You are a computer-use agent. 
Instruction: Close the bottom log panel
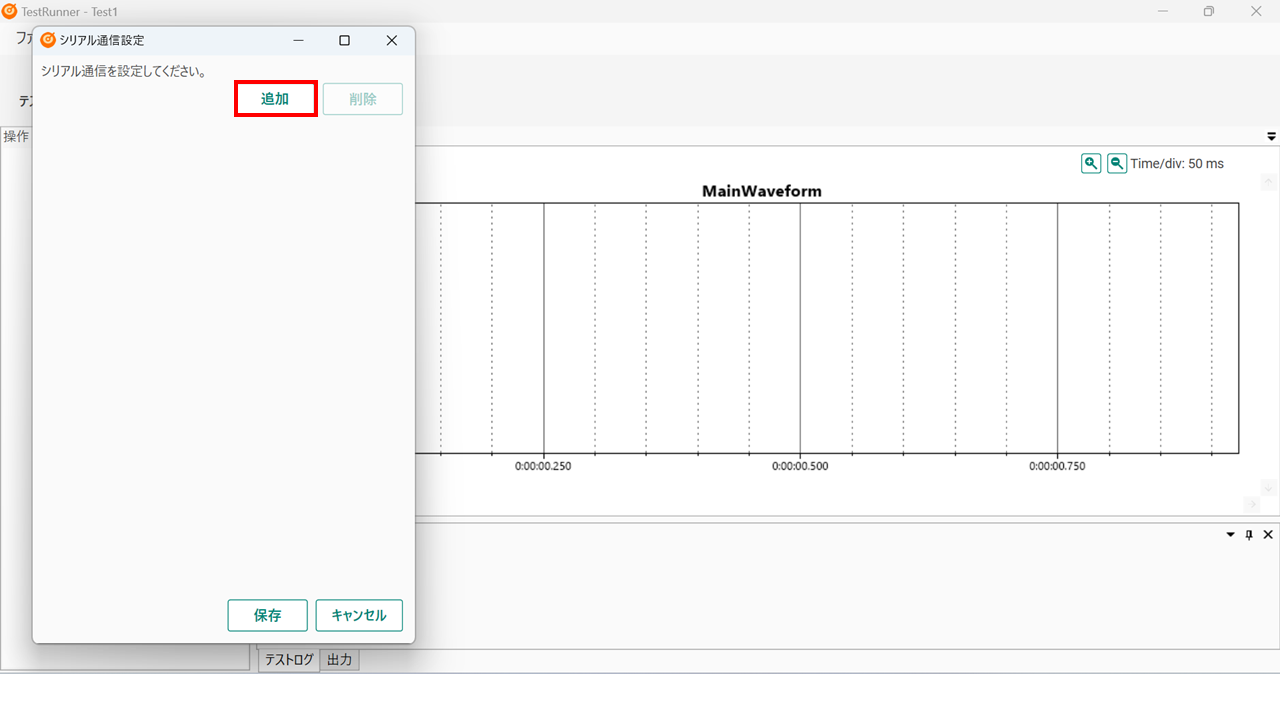[1268, 535]
